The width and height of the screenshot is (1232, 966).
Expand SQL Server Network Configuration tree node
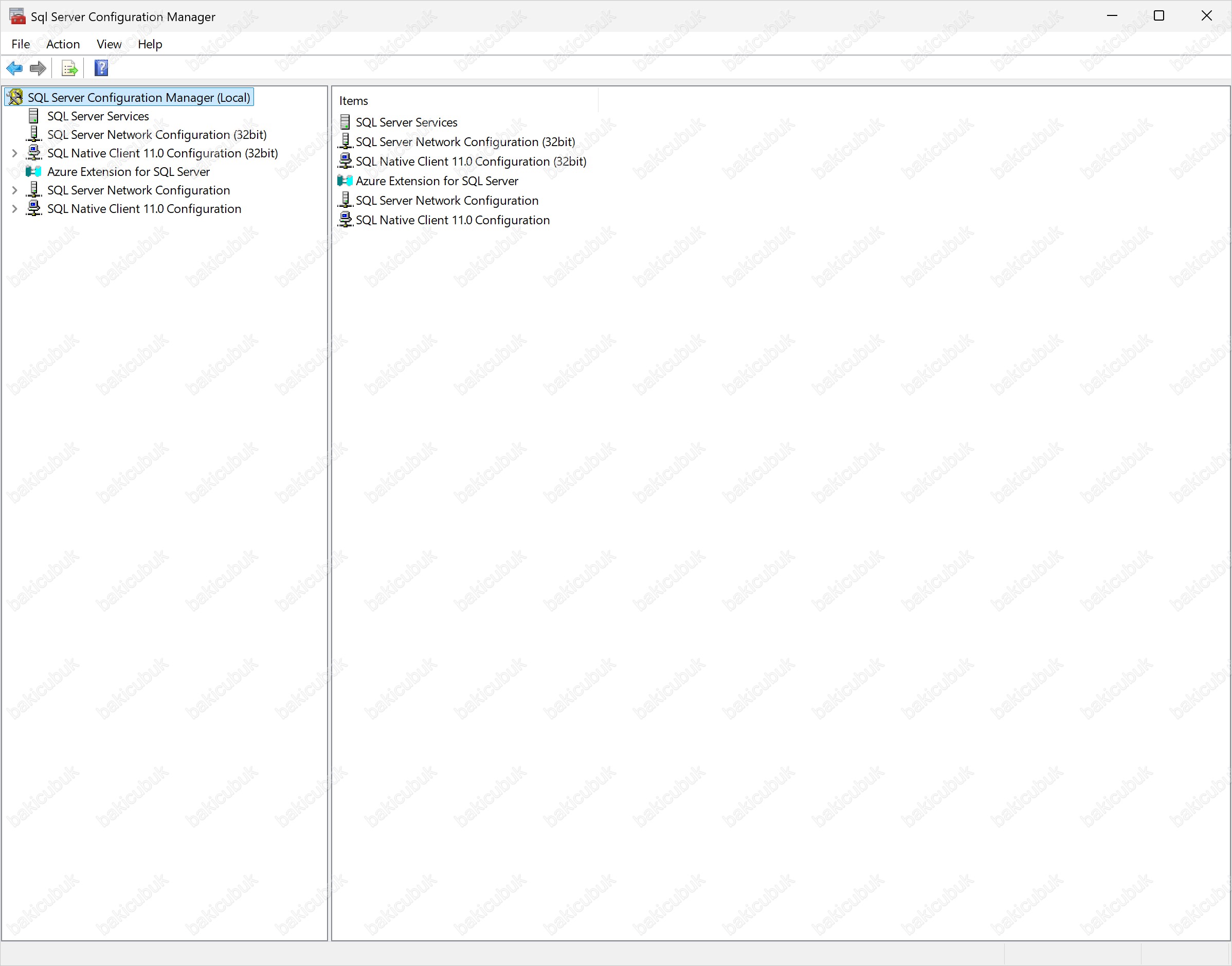point(15,191)
